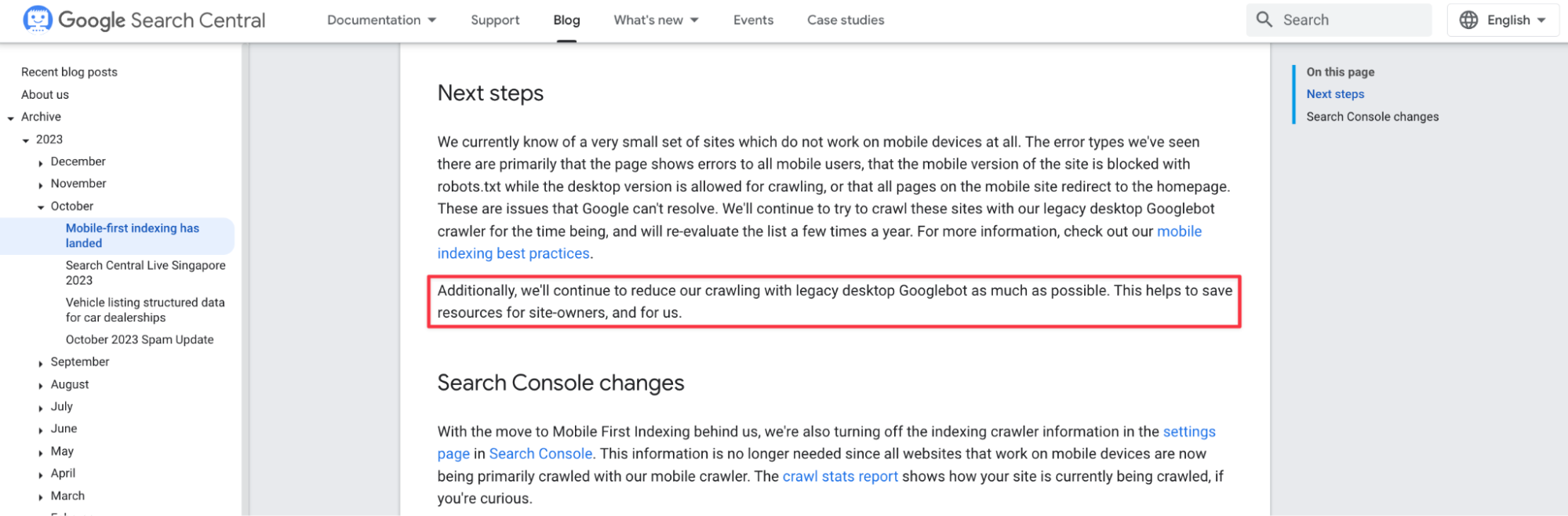Open October 2023 Spam Update post
The height and width of the screenshot is (516, 1568).
click(140, 340)
